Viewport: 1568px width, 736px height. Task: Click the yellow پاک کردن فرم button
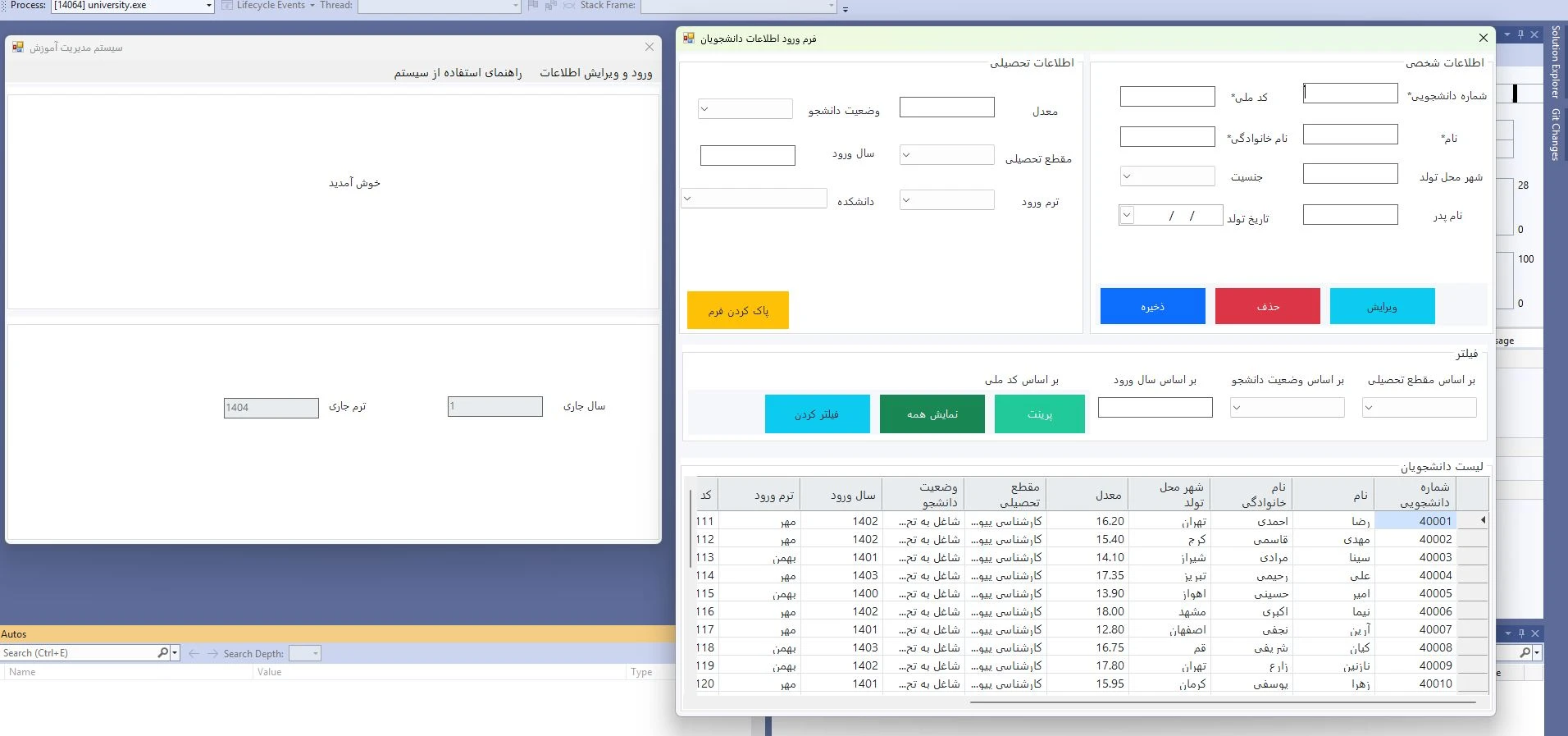(737, 310)
